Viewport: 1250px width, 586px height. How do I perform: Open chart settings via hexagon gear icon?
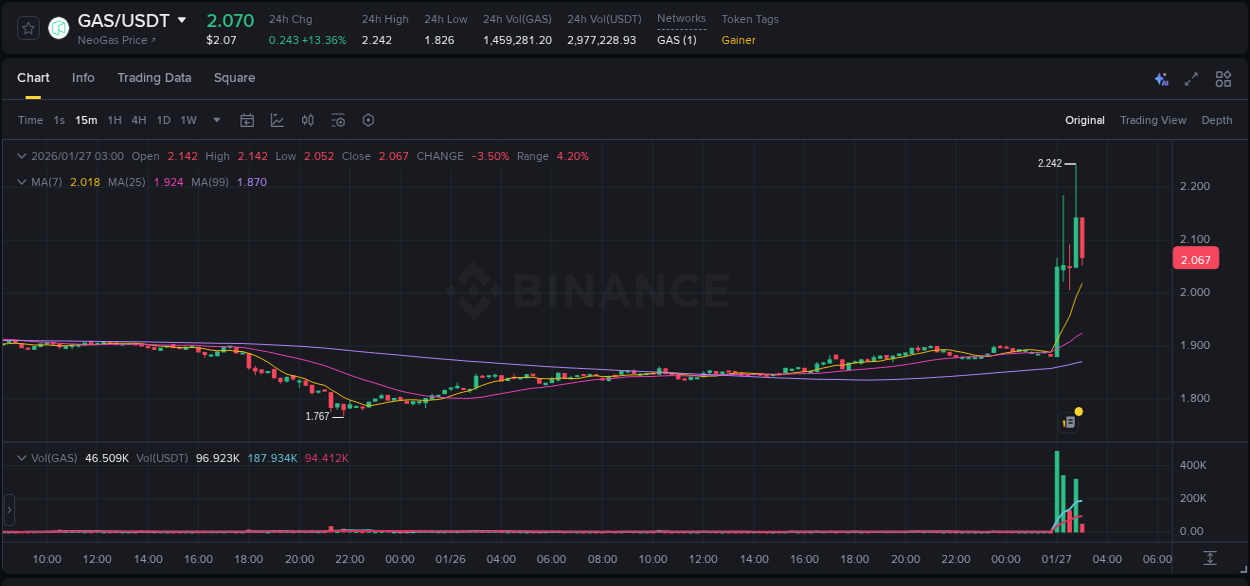(x=368, y=120)
